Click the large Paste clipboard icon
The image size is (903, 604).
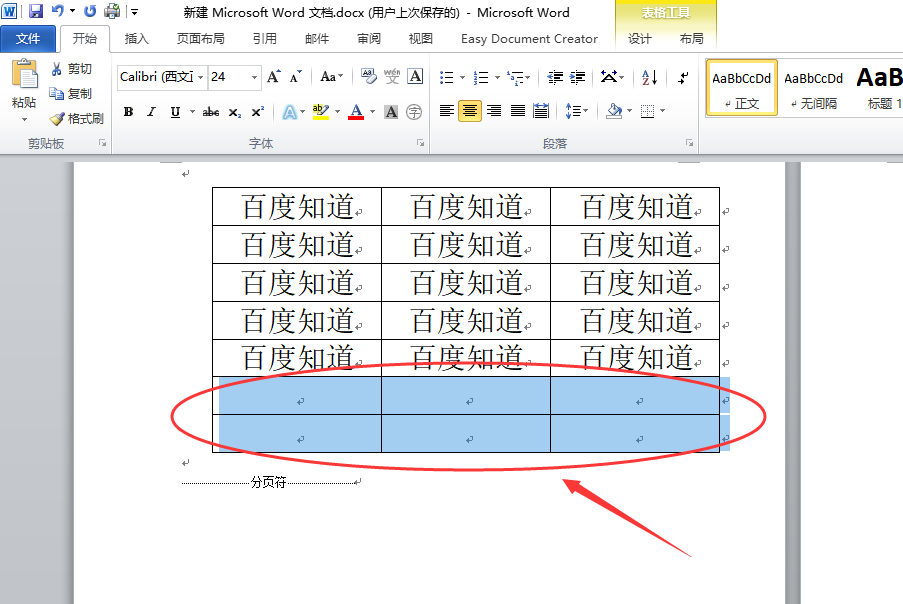point(24,74)
